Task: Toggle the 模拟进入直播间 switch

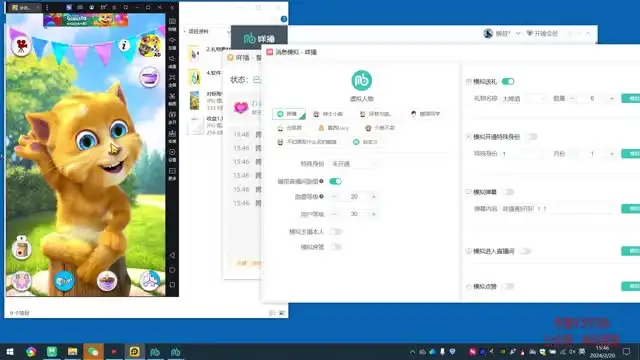Action: 525,251
